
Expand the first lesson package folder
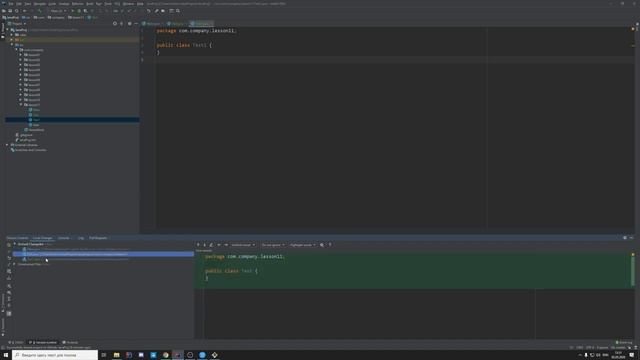[x=21, y=55]
